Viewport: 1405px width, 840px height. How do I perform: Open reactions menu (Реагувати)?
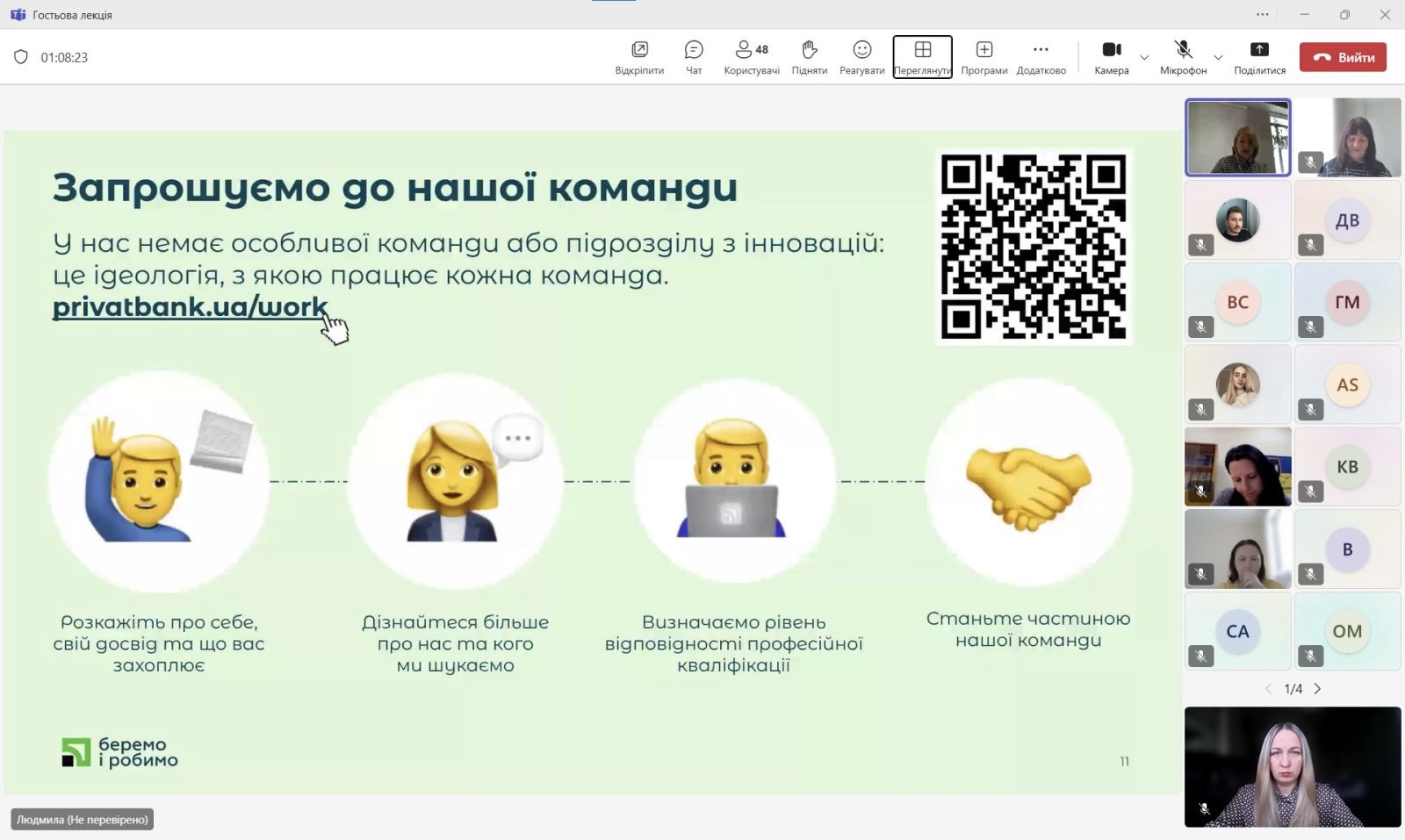[861, 57]
